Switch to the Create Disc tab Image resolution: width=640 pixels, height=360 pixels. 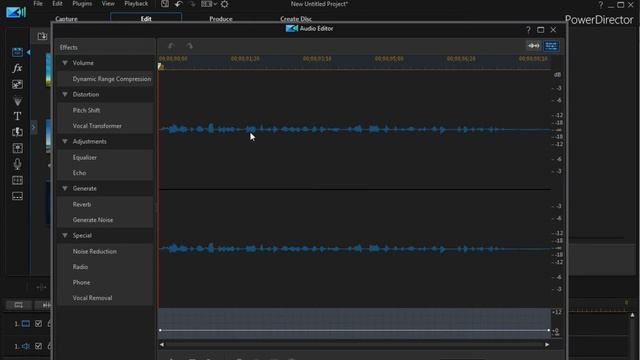click(296, 19)
